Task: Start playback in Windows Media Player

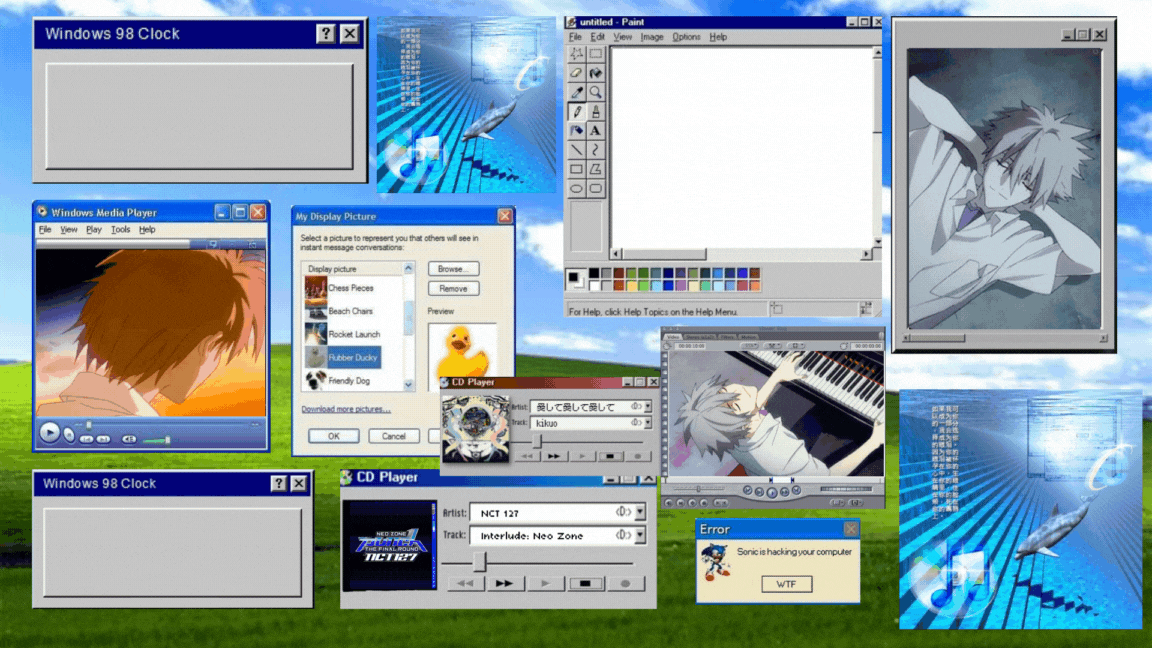Action: pyautogui.click(x=49, y=433)
